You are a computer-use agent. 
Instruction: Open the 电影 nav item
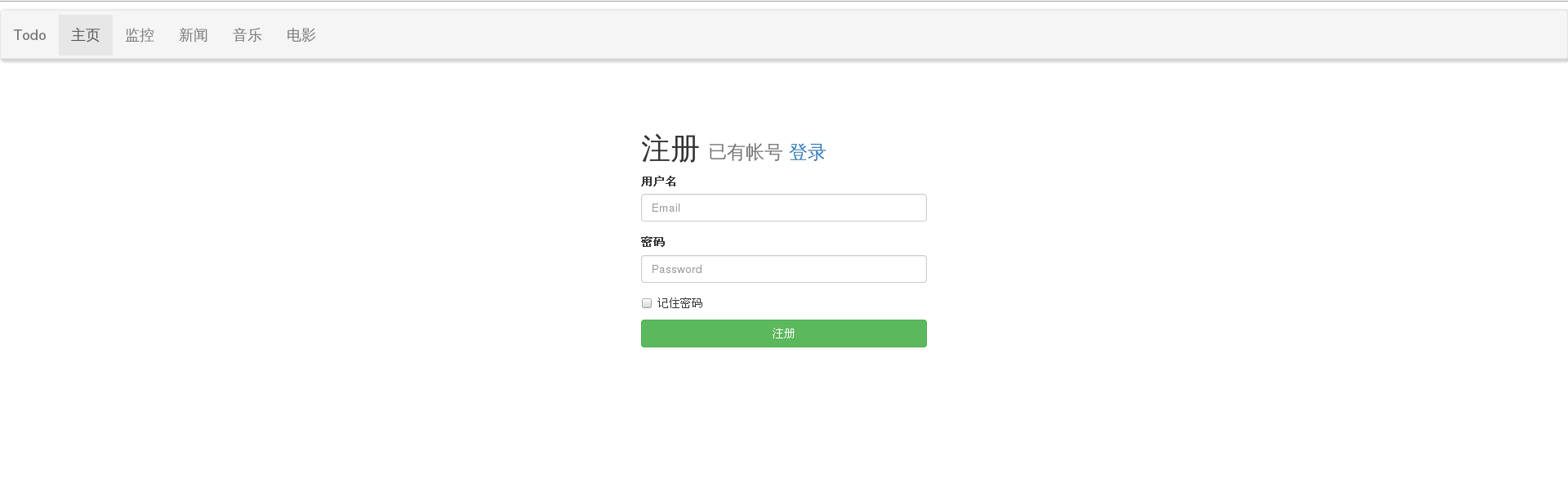301,35
